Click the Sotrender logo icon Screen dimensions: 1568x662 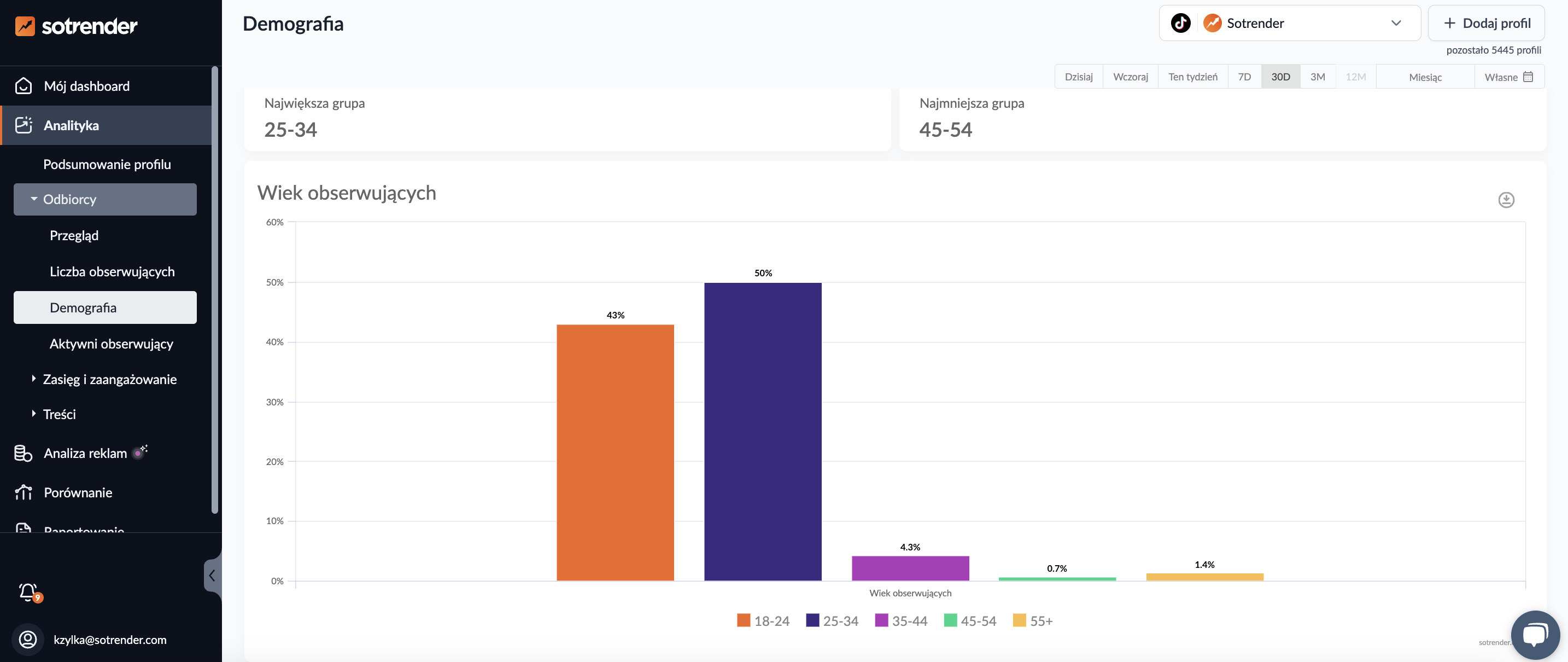(x=25, y=26)
